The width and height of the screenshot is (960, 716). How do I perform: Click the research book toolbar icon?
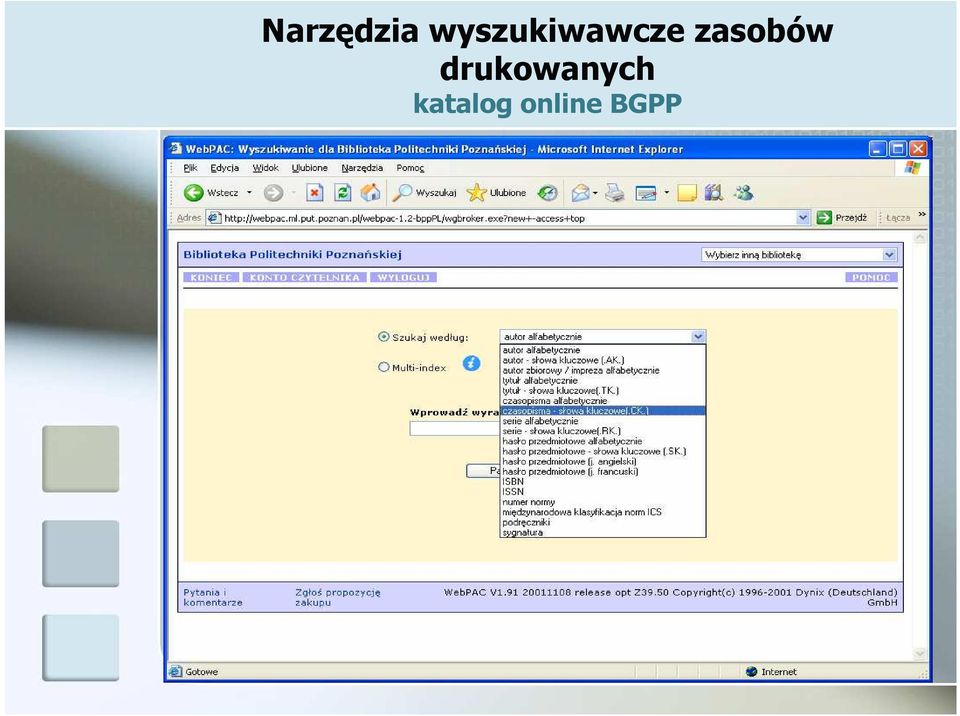[x=714, y=193]
